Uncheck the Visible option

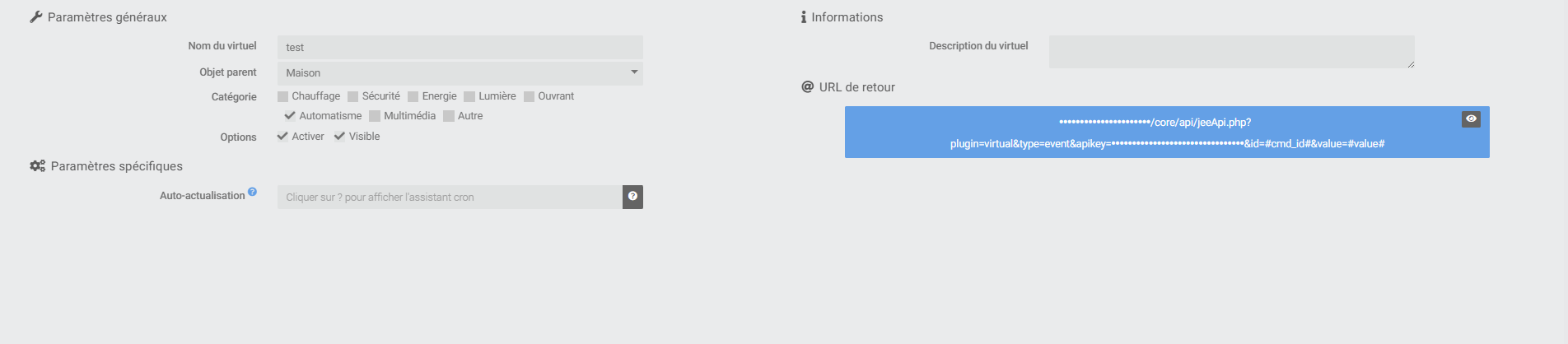pos(339,137)
